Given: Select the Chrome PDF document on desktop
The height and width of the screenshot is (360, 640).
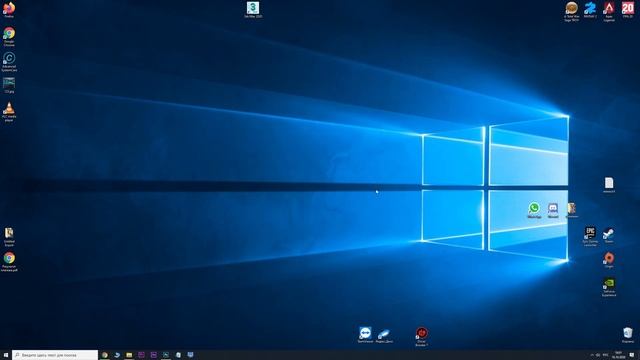Looking at the screenshot, I should tap(9, 262).
